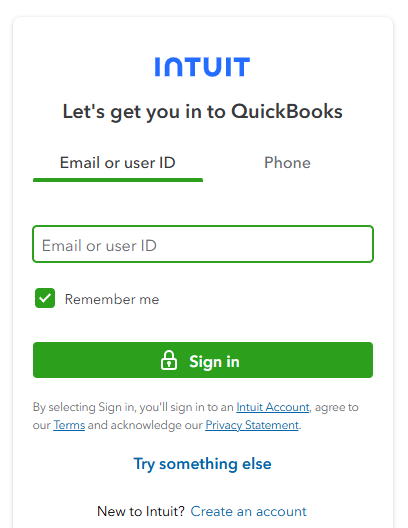Image resolution: width=408 pixels, height=528 pixels.
Task: Open the Intuit Account link
Action: click(273, 407)
